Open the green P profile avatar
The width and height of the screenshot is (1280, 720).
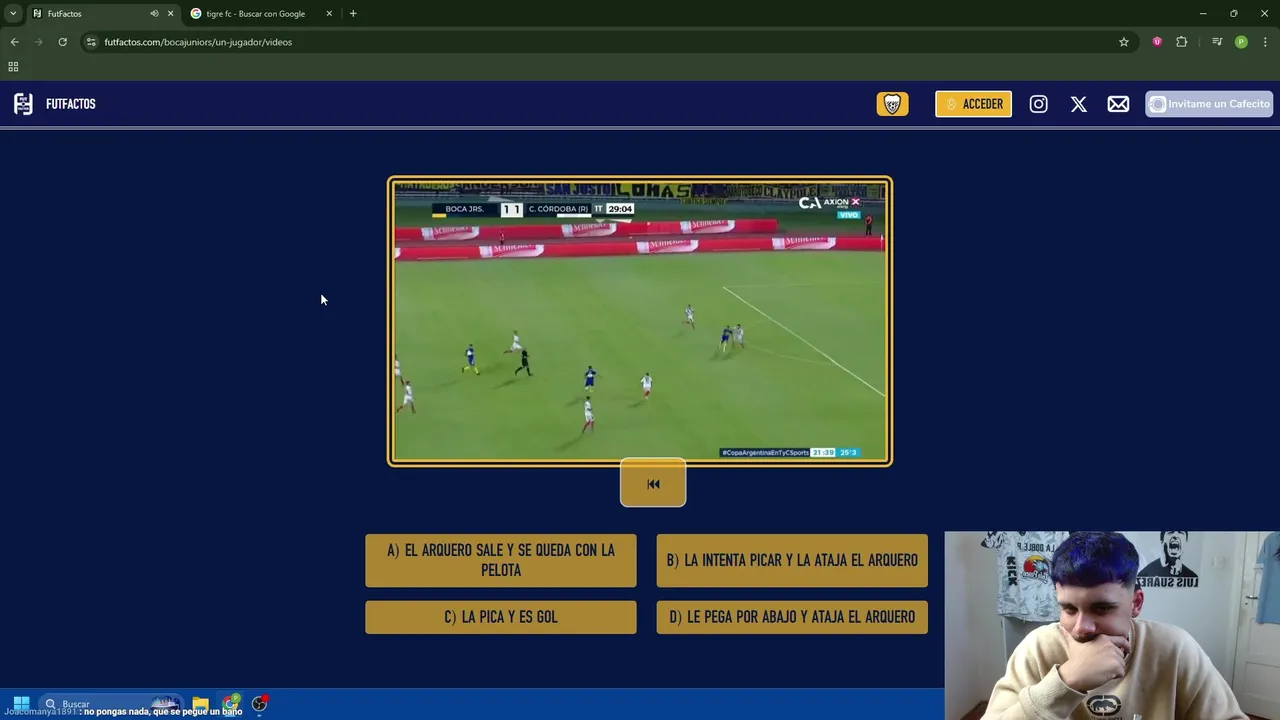coord(1241,42)
